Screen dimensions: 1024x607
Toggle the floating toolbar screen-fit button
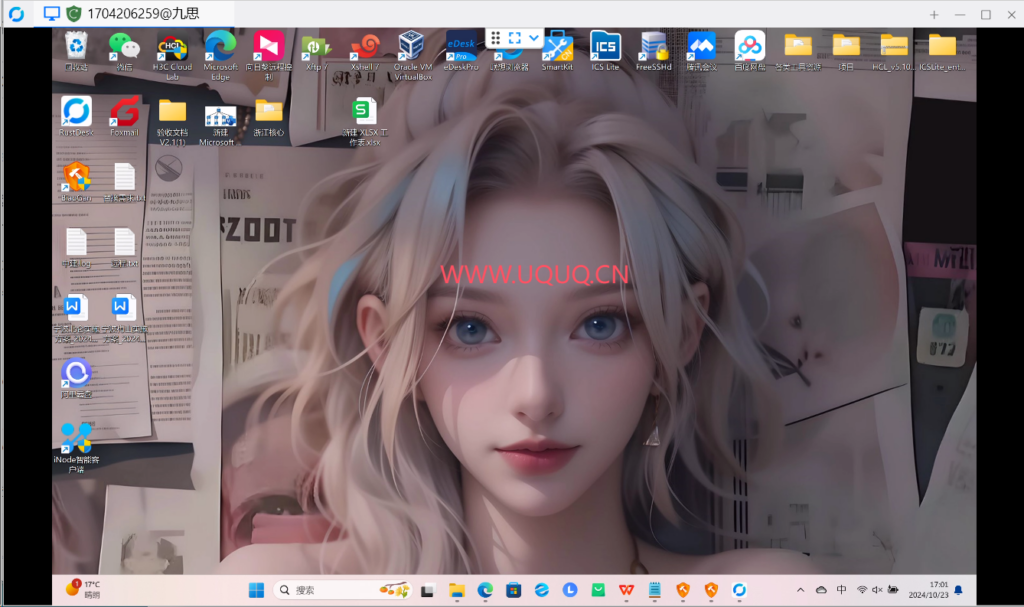[514, 38]
